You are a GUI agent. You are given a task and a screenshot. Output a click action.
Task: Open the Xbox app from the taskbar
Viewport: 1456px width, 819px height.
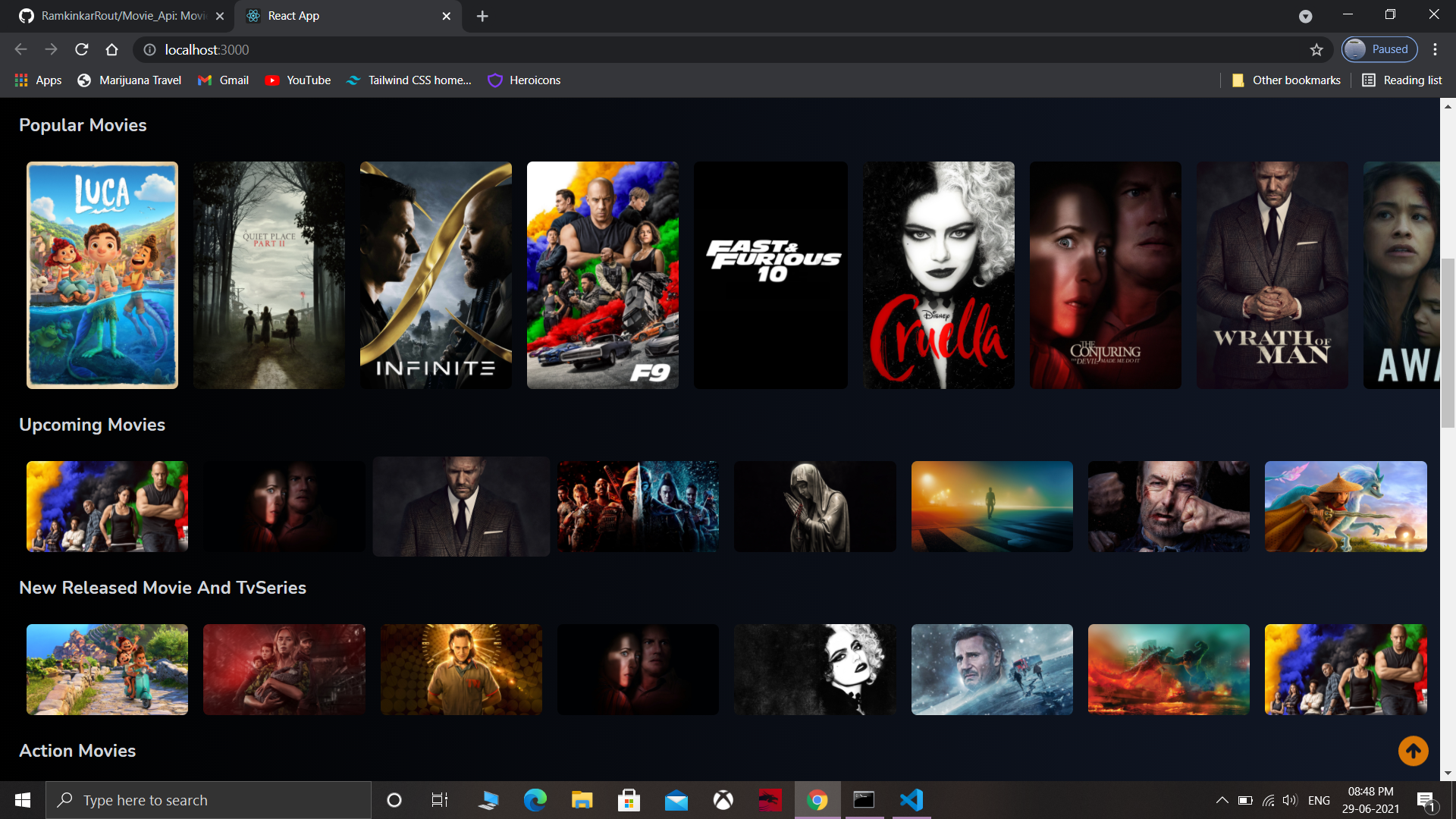click(723, 800)
